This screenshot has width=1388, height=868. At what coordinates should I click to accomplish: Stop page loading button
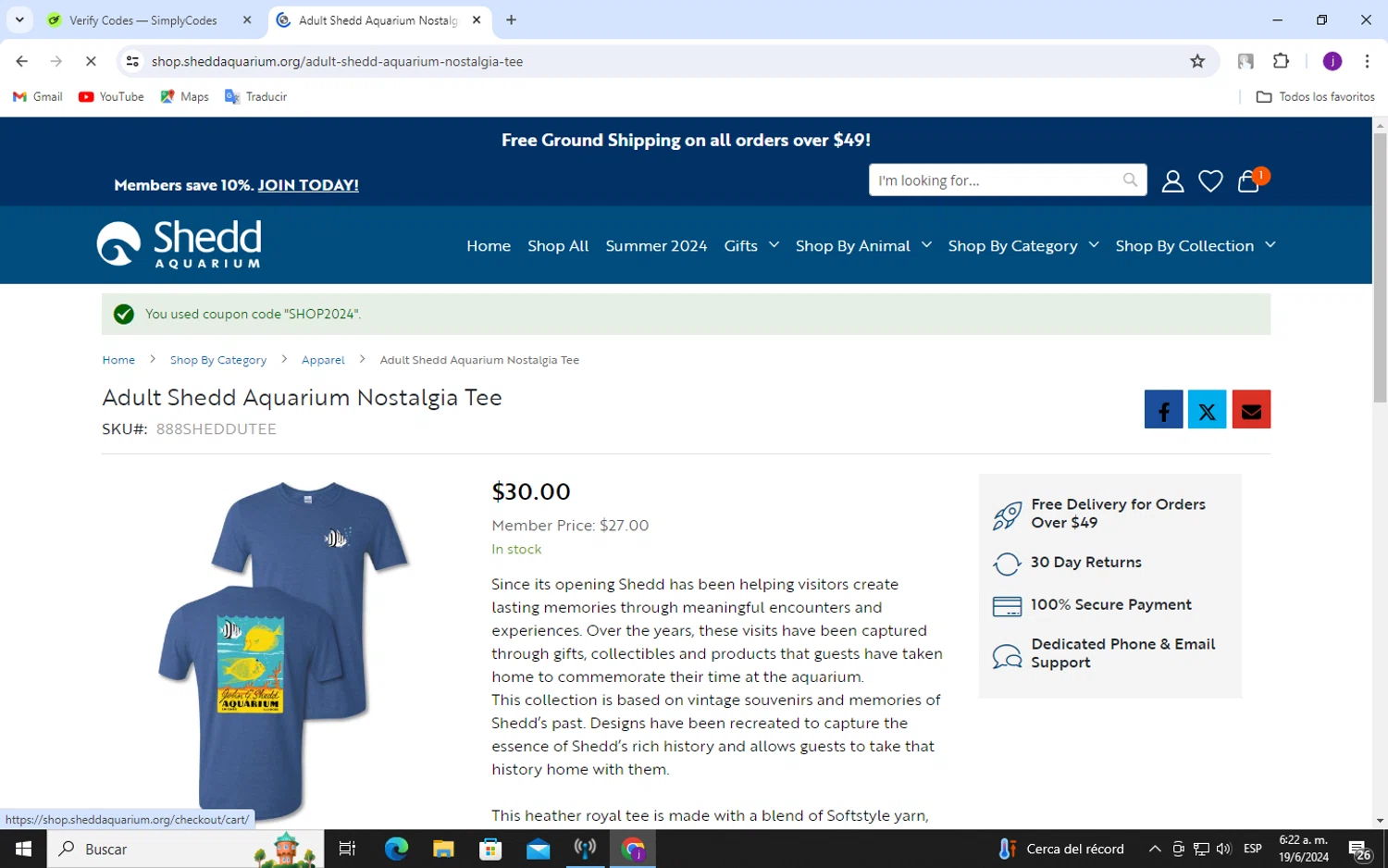click(x=91, y=61)
